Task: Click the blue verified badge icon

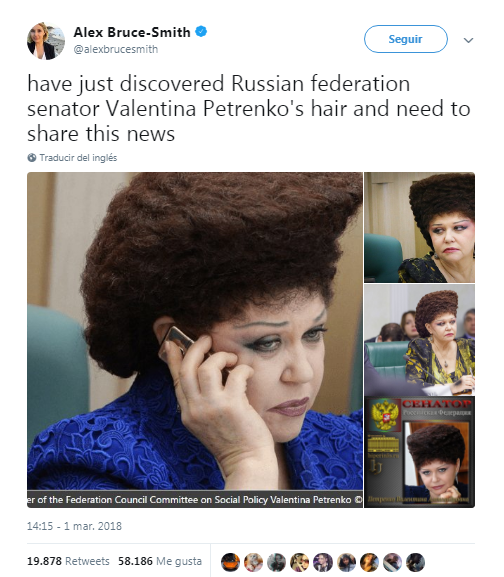Action: 201,32
